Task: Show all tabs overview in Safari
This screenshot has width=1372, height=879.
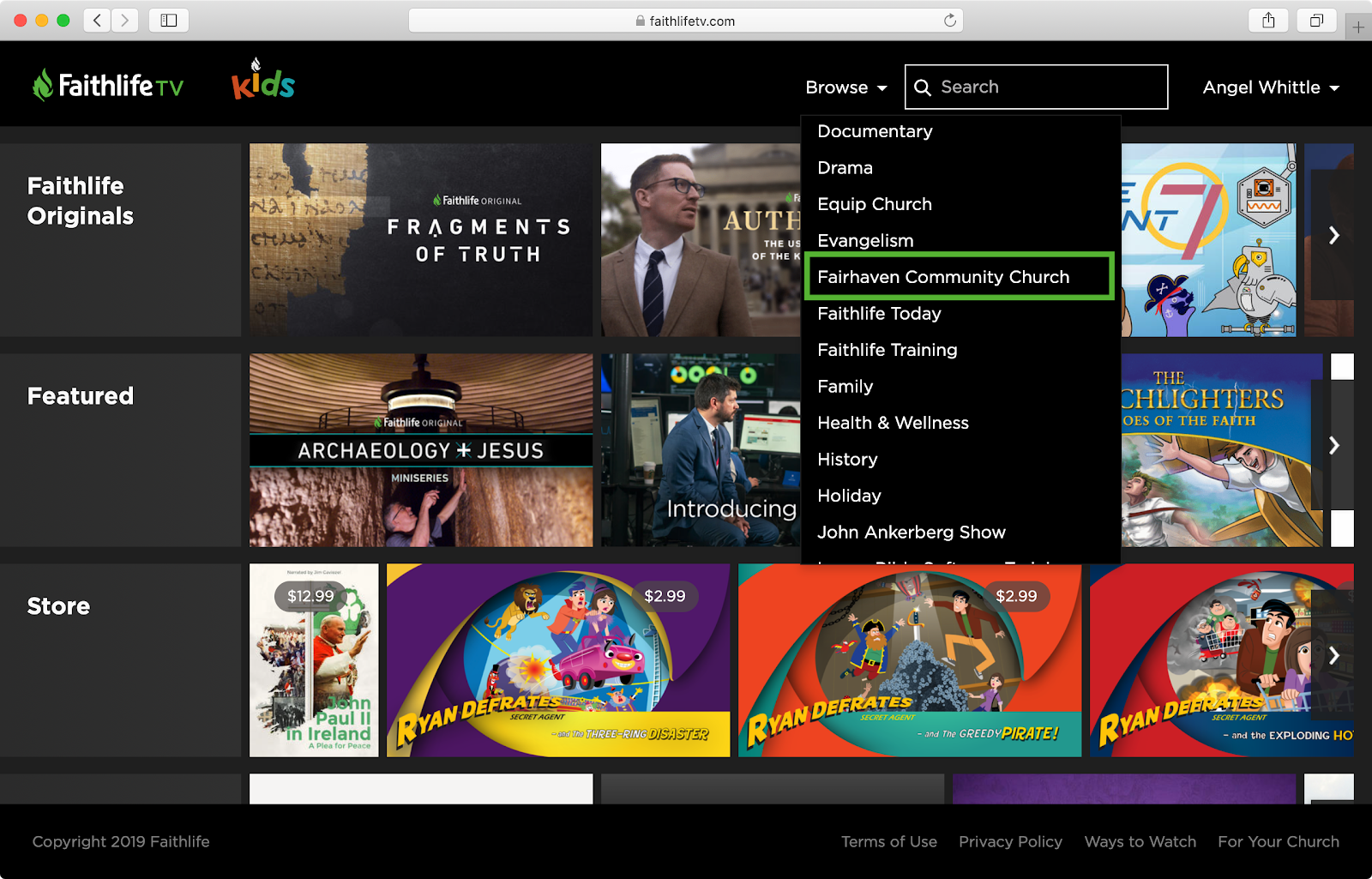Action: pos(1316,20)
